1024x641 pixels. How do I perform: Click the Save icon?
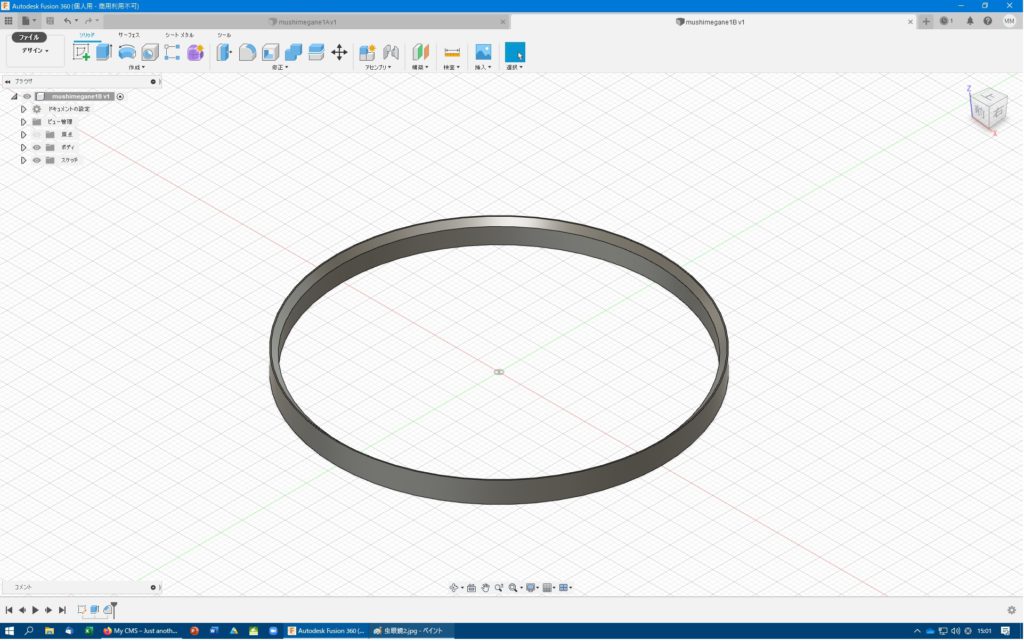click(x=50, y=21)
